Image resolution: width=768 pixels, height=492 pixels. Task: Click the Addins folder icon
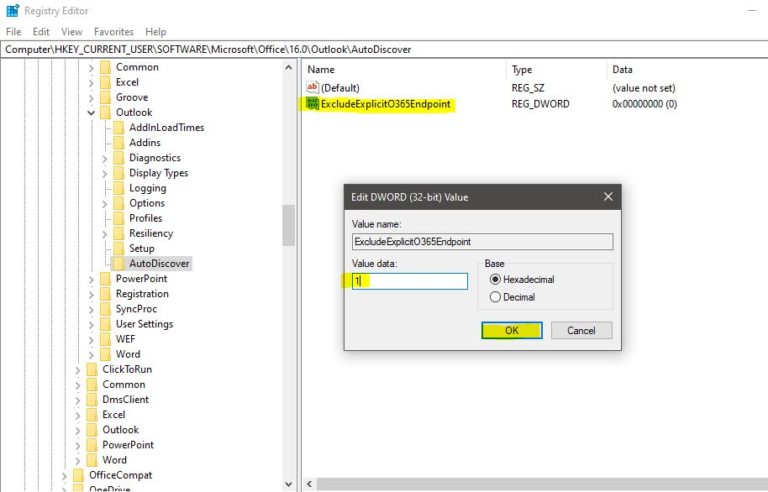[119, 143]
